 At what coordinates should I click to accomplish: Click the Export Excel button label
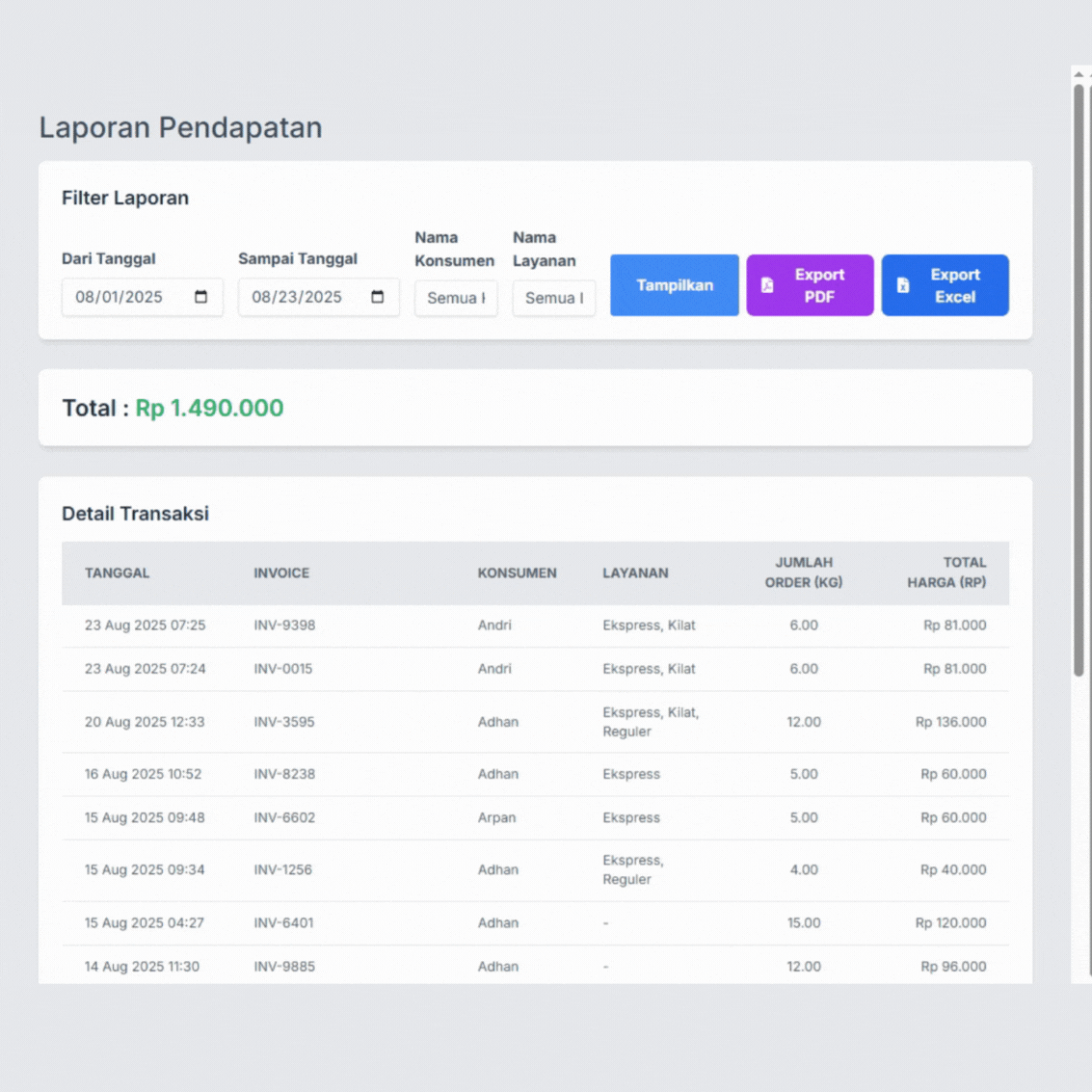954,285
